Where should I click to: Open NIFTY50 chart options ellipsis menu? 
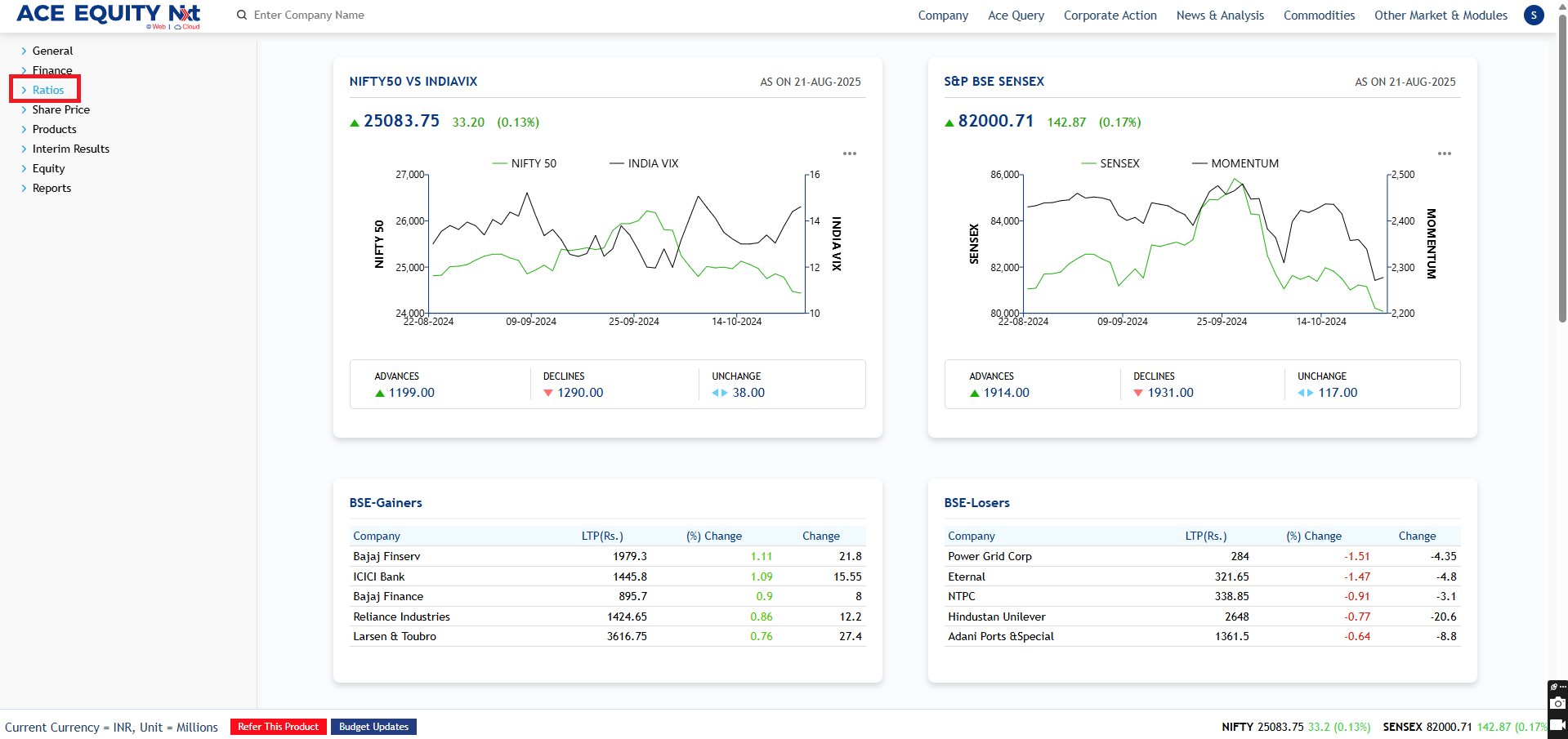pos(850,154)
